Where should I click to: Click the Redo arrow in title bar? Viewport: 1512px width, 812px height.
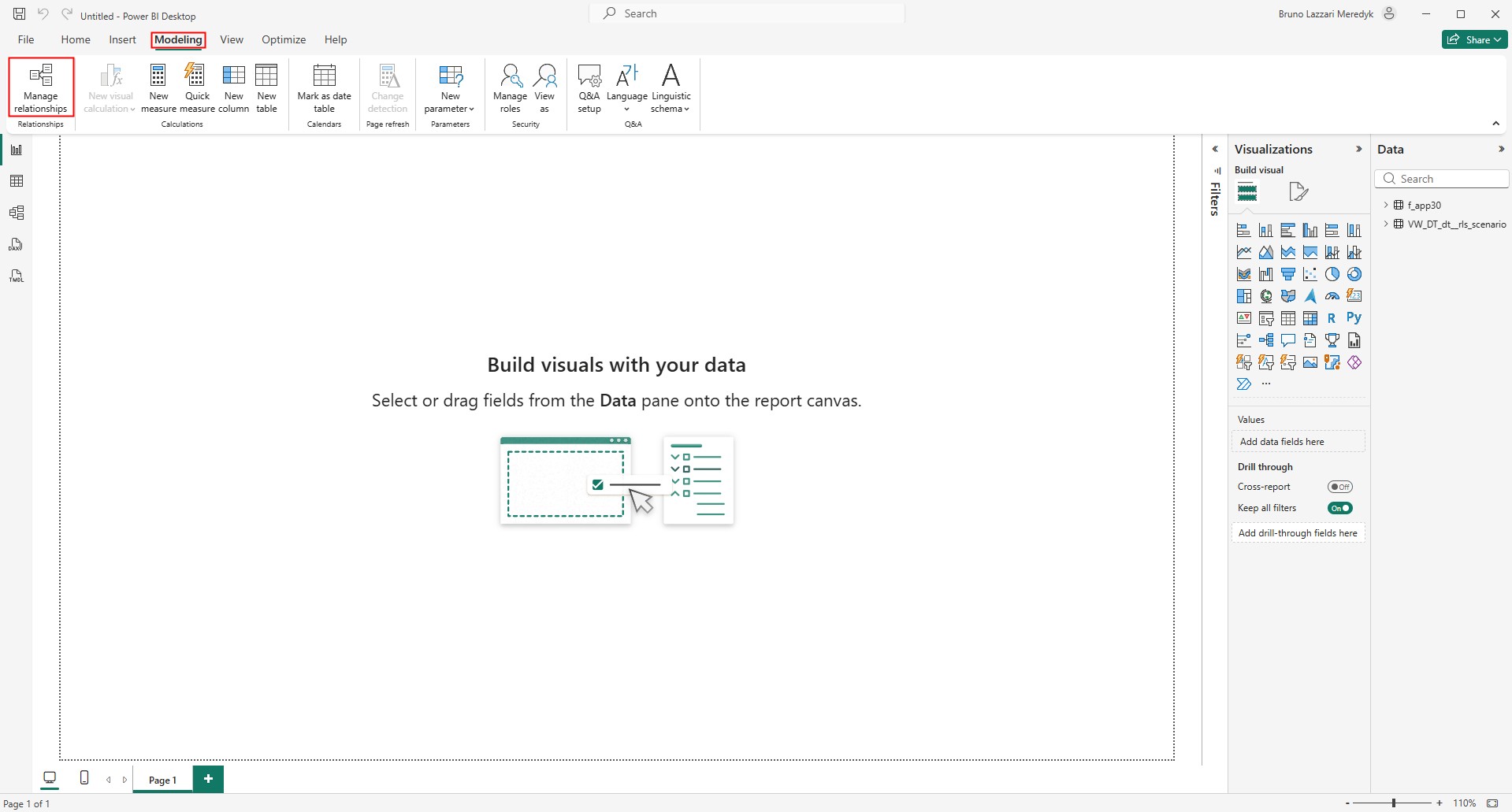[x=67, y=14]
